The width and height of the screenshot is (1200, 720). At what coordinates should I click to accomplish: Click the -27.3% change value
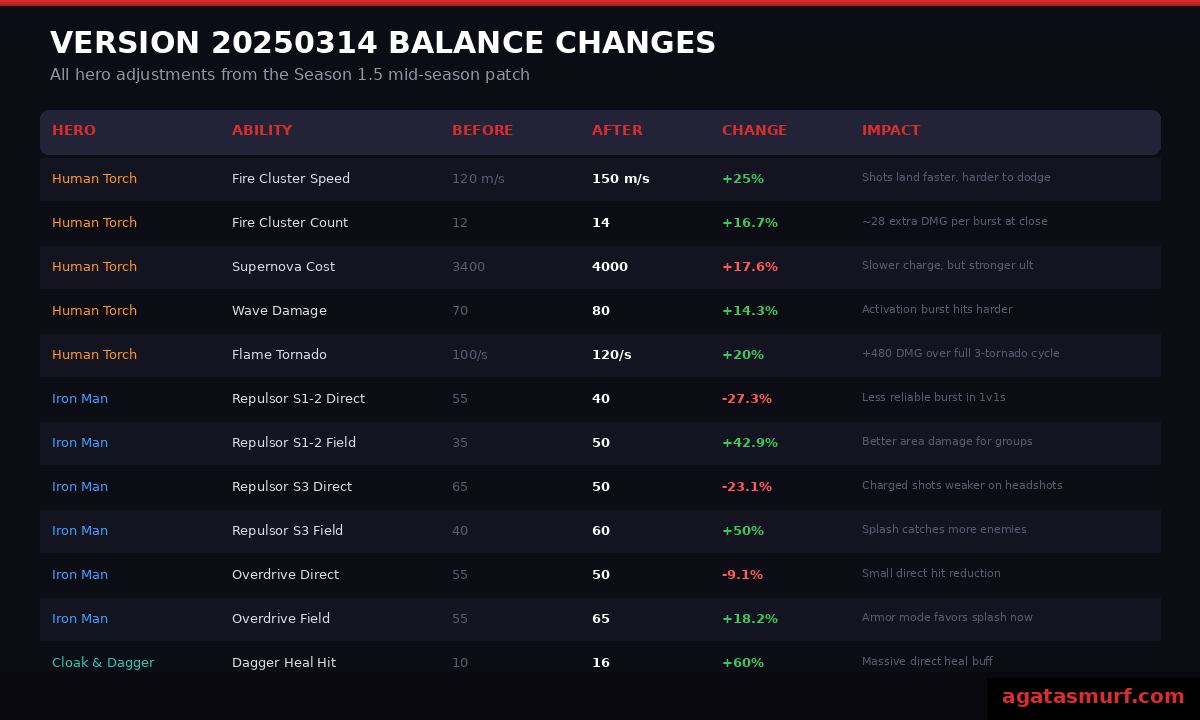pyautogui.click(x=747, y=399)
